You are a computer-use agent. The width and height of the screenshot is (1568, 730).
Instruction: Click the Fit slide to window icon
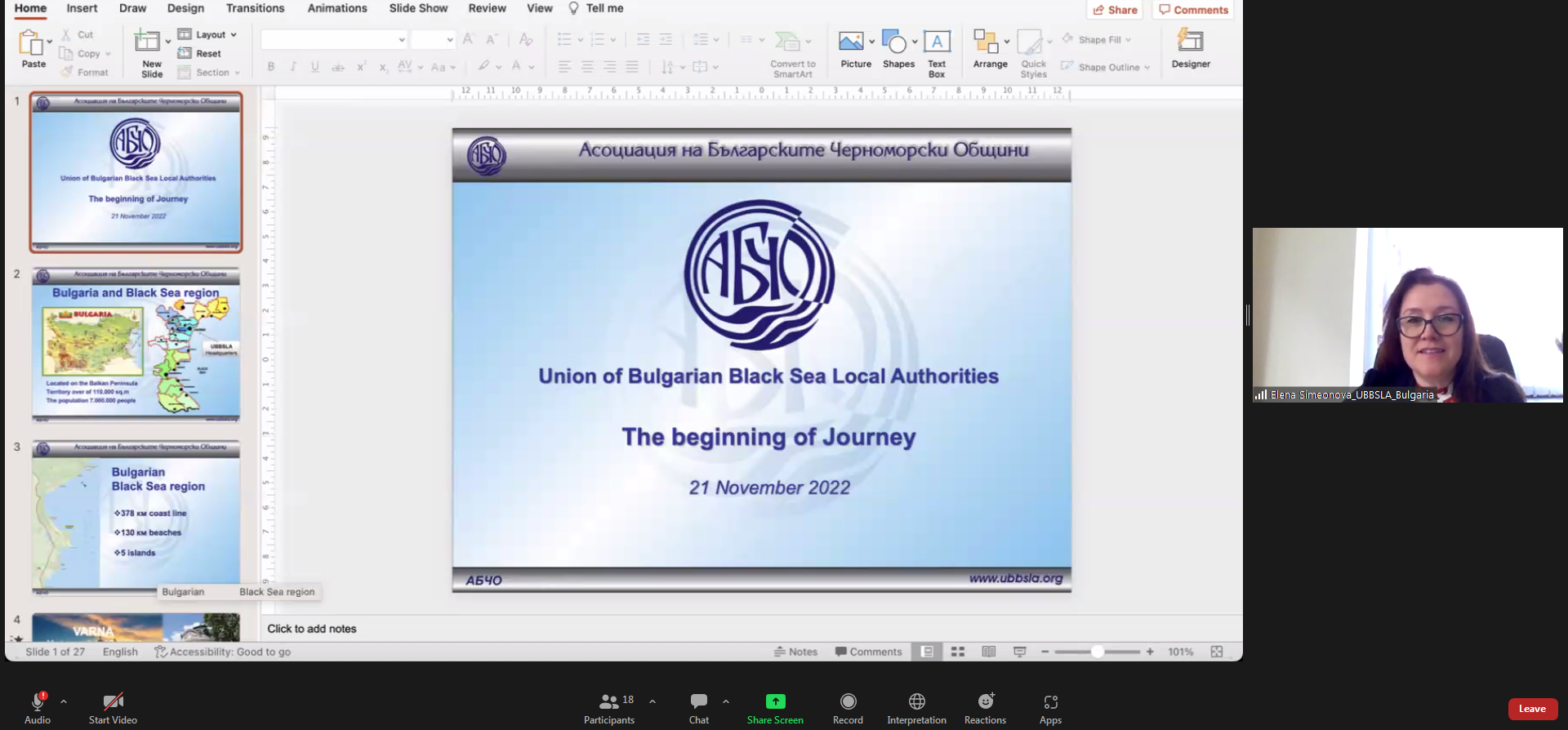tap(1217, 652)
